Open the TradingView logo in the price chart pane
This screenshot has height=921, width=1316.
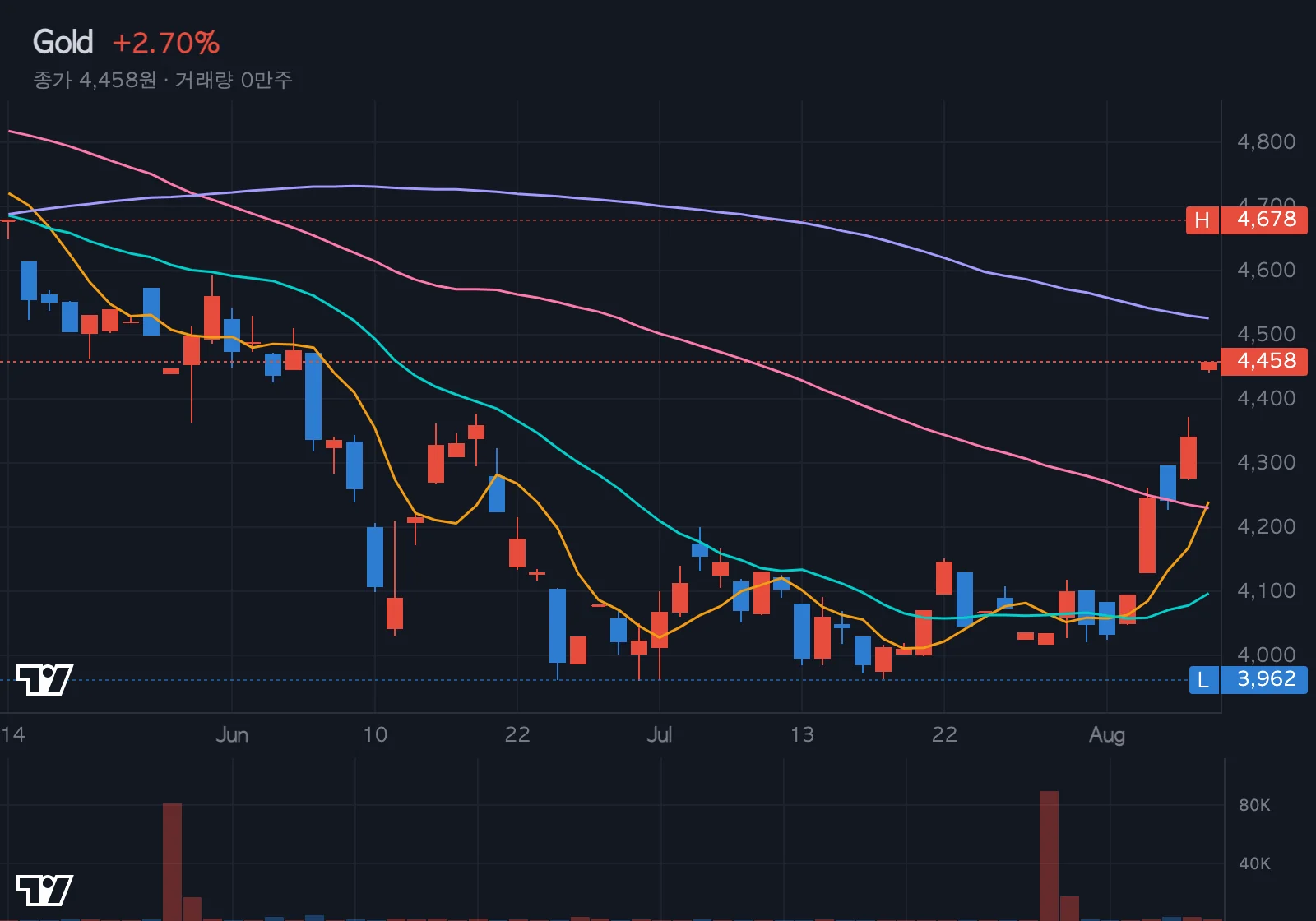(x=44, y=680)
